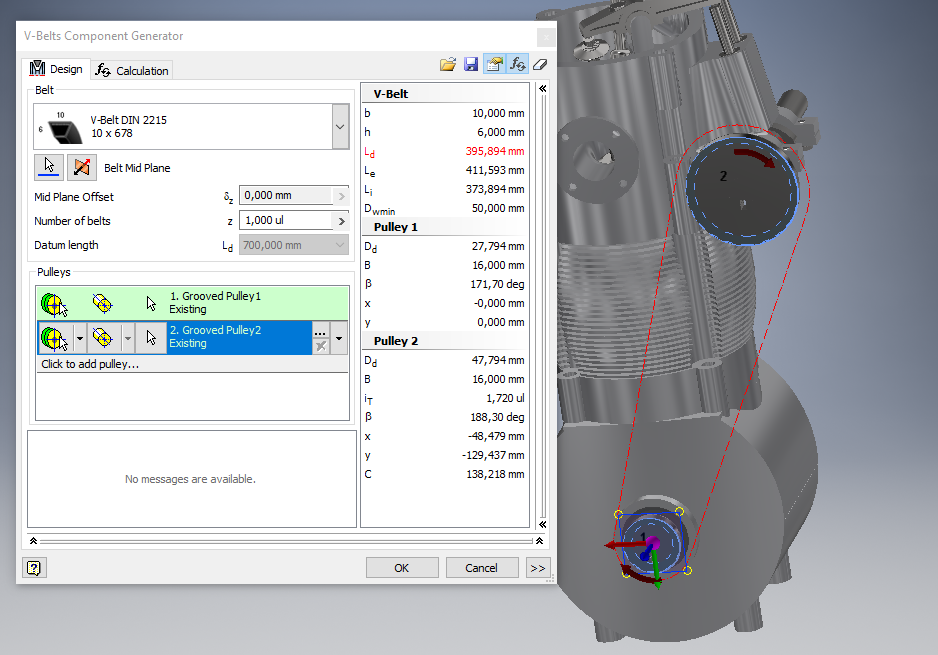Collapse the results panel with the top double chevron

pyautogui.click(x=543, y=88)
